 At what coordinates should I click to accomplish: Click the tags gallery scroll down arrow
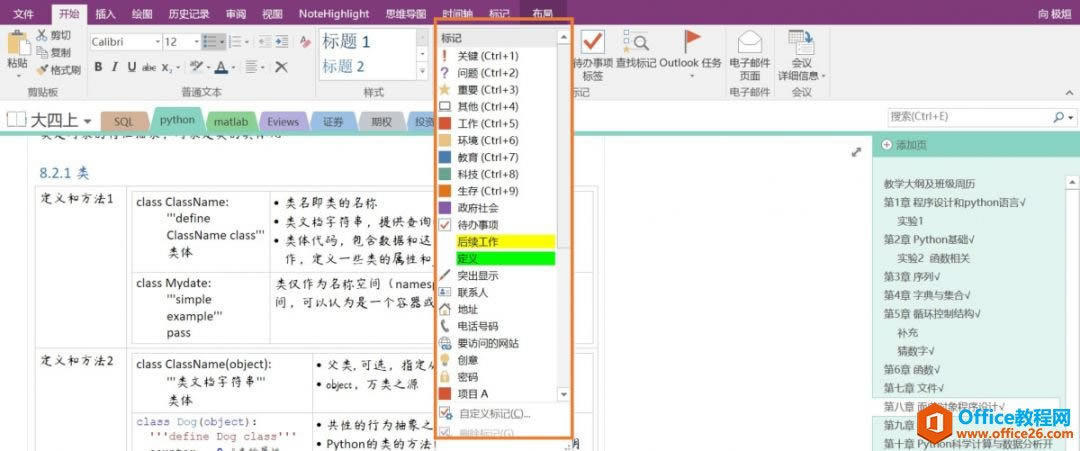563,395
